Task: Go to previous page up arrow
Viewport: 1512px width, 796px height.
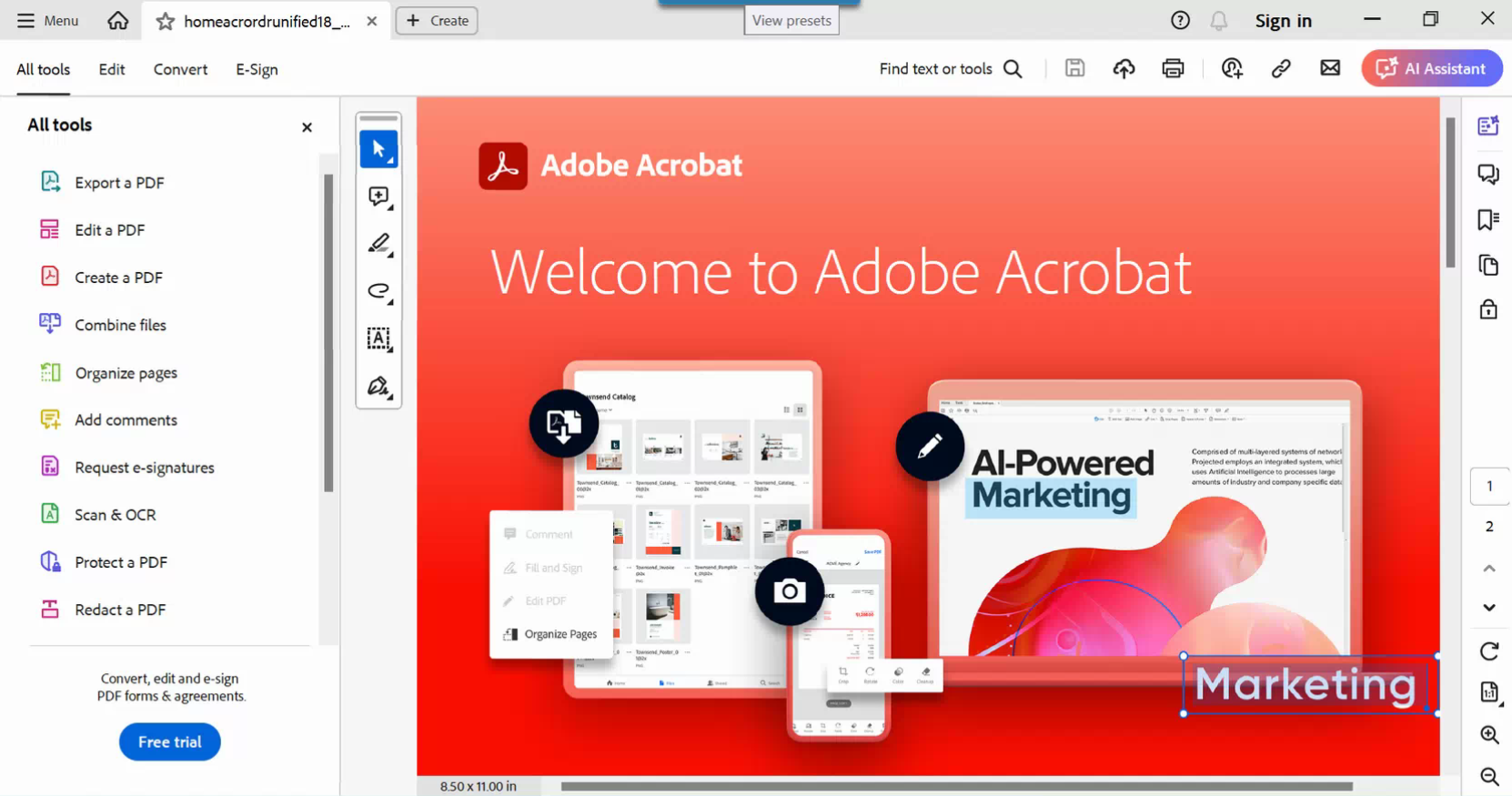Action: point(1489,569)
